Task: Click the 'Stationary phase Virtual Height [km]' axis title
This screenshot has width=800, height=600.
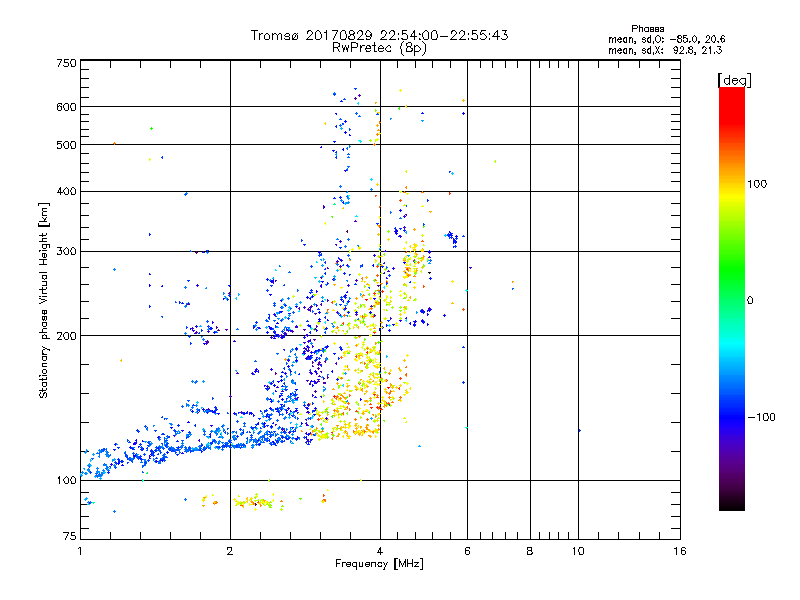Action: point(44,300)
